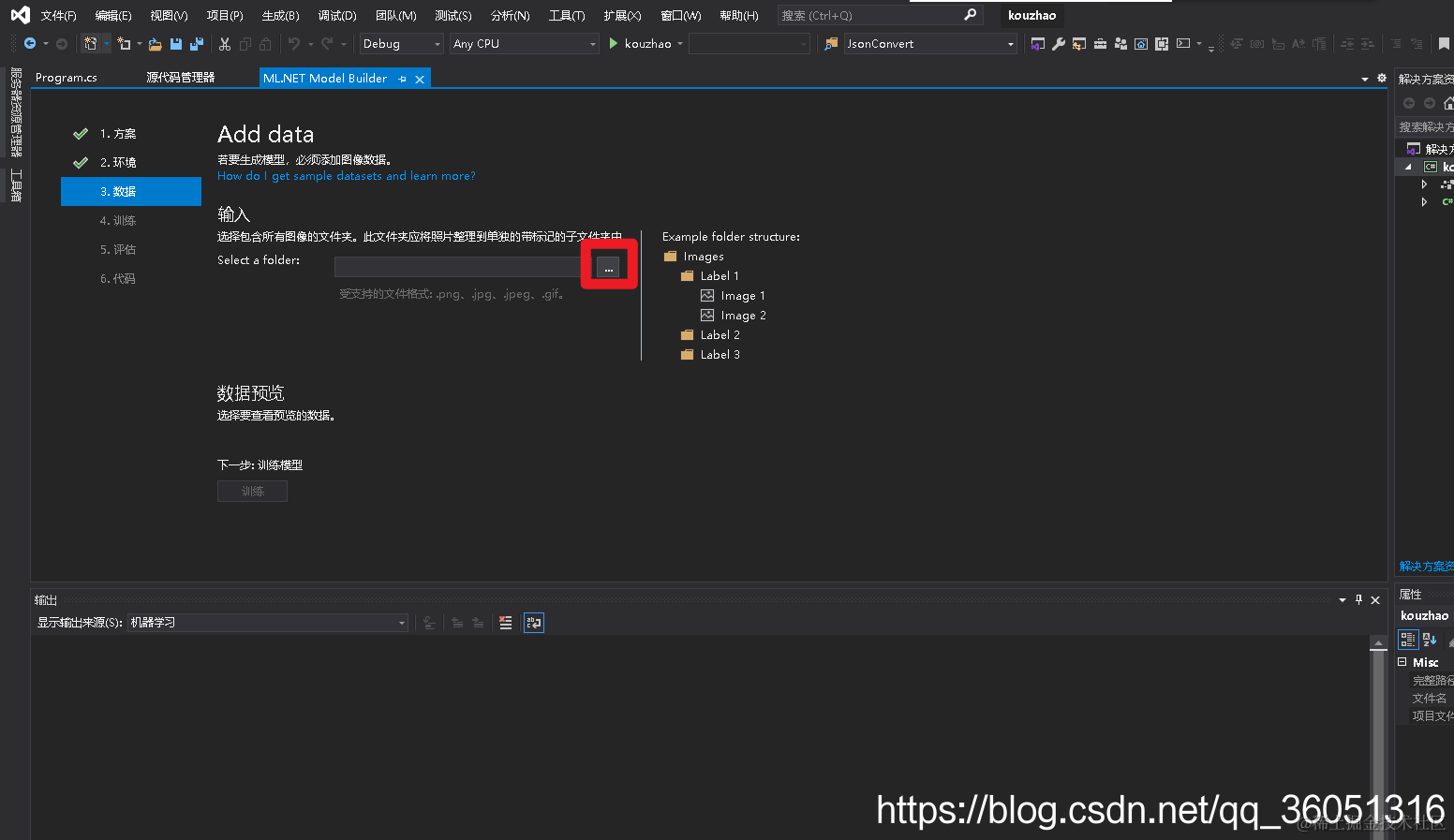Open Toolbox briefcase icon
This screenshot has height=840, width=1454.
(x=1100, y=43)
